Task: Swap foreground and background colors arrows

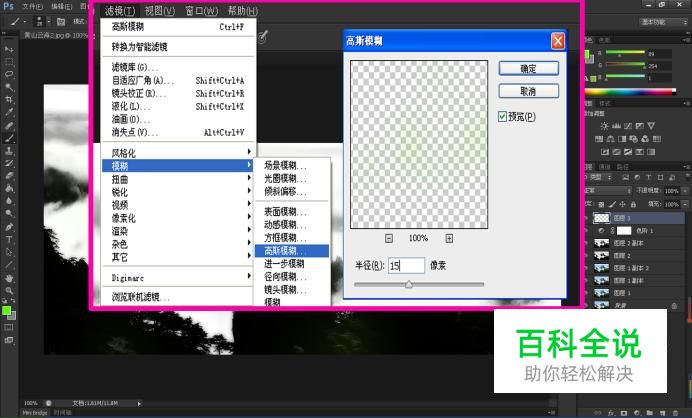Action: pos(14,301)
